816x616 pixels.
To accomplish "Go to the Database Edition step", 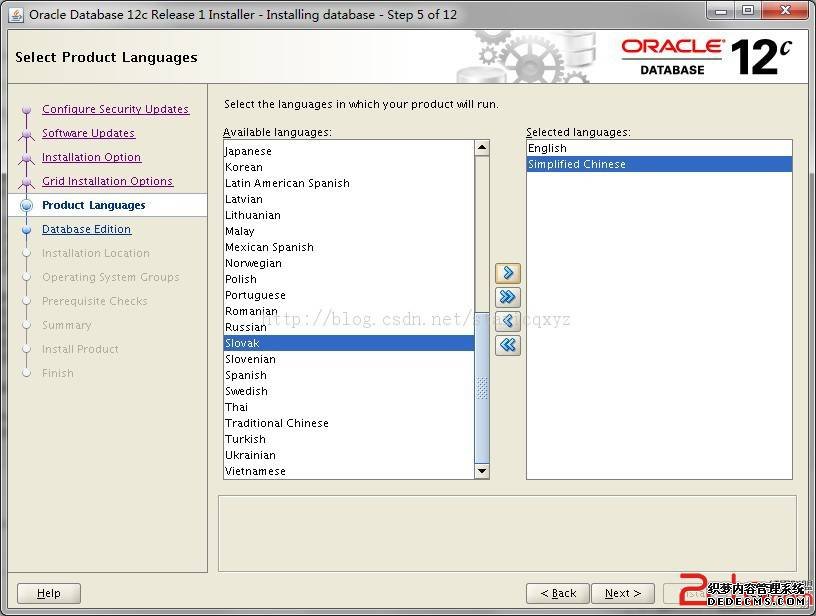I will click(86, 229).
